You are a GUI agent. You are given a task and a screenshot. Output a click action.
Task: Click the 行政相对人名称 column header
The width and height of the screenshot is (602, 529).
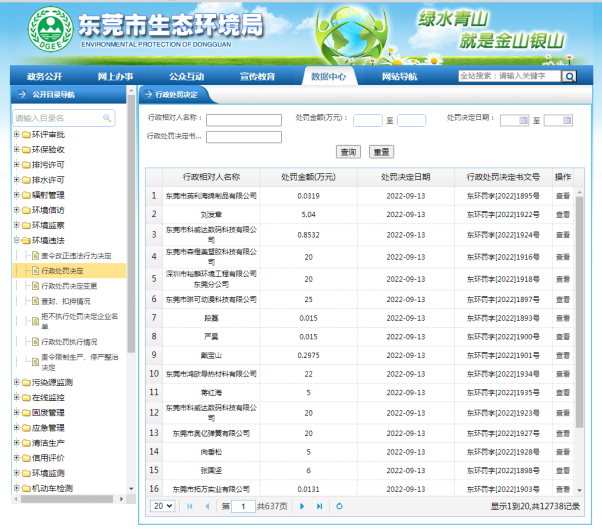click(211, 177)
